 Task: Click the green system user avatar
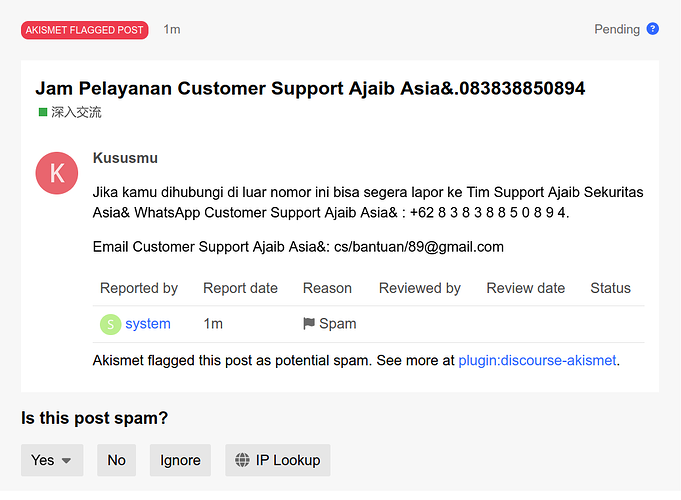pyautogui.click(x=110, y=324)
